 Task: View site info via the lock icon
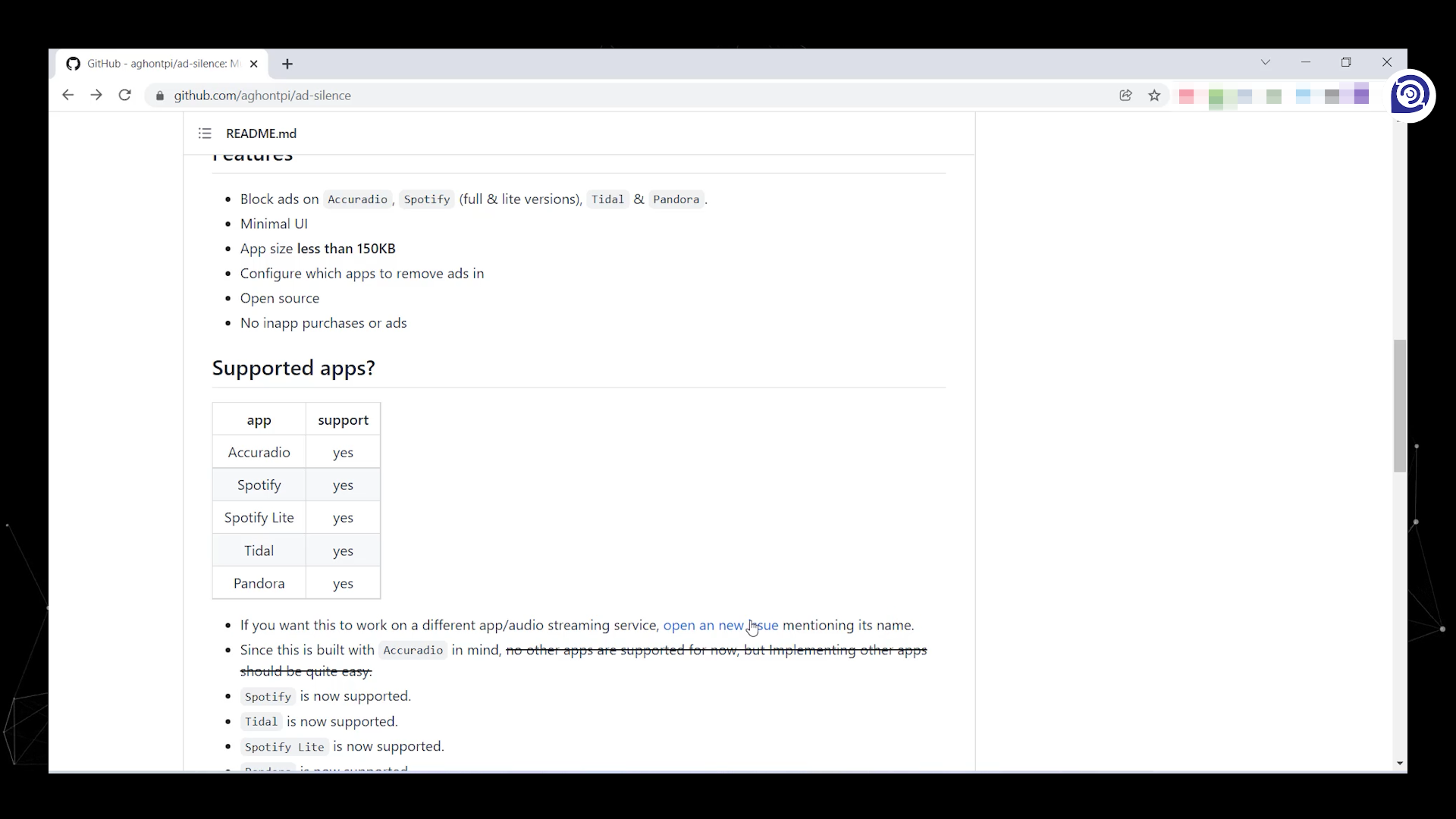159,96
